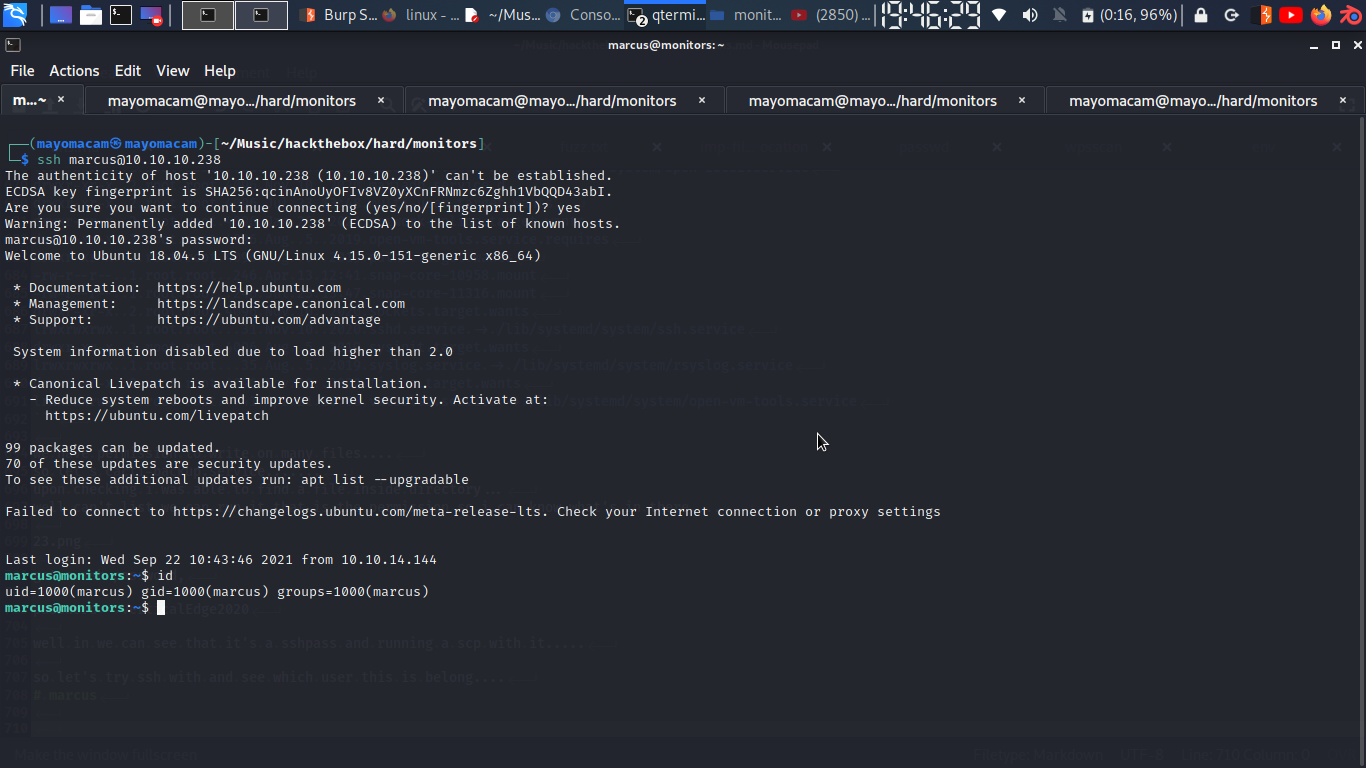1366x768 pixels.
Task: Open the Firefox 'linux -' taskbar window
Action: click(x=420, y=15)
